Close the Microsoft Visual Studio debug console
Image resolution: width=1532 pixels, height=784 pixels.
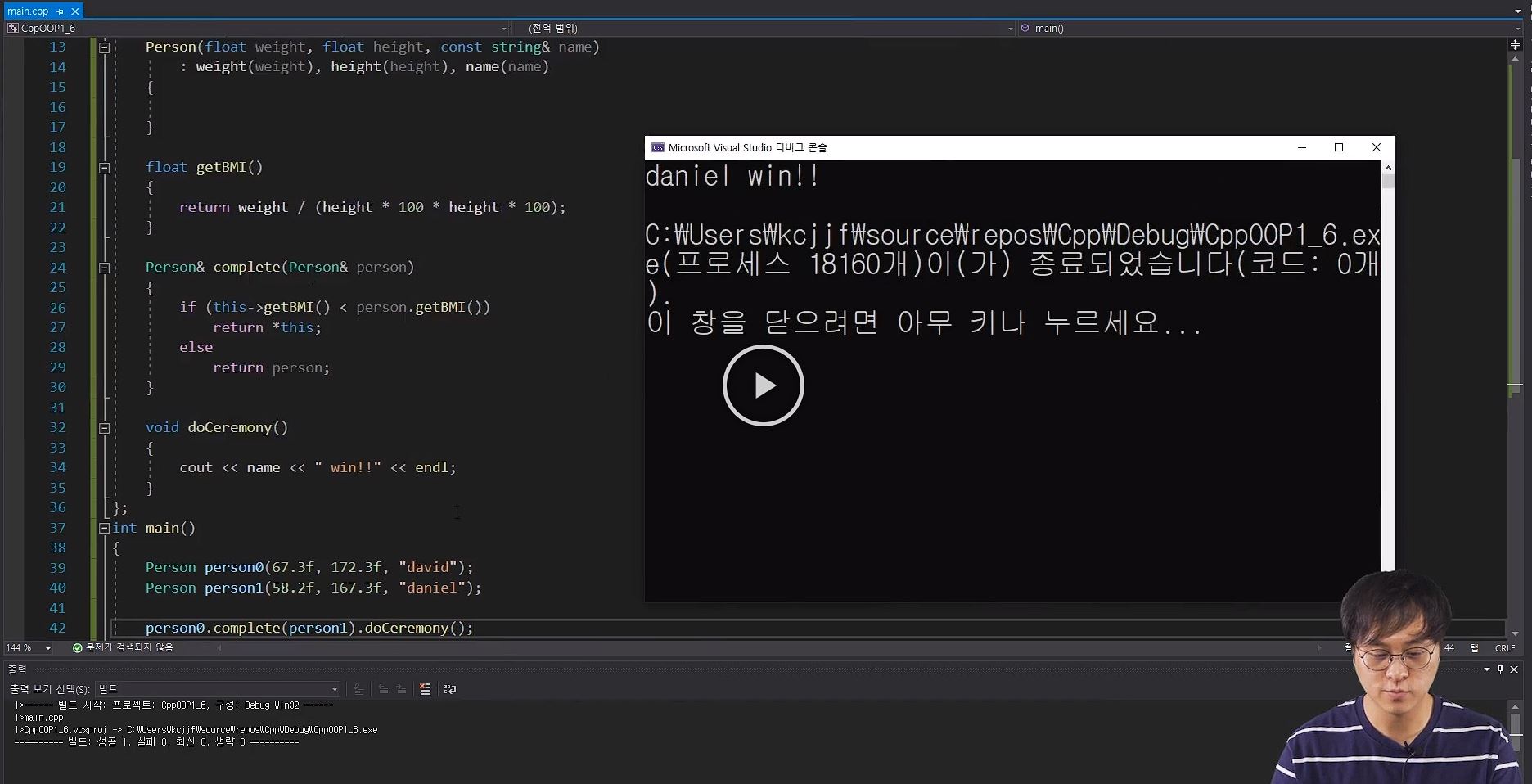[x=1377, y=148]
